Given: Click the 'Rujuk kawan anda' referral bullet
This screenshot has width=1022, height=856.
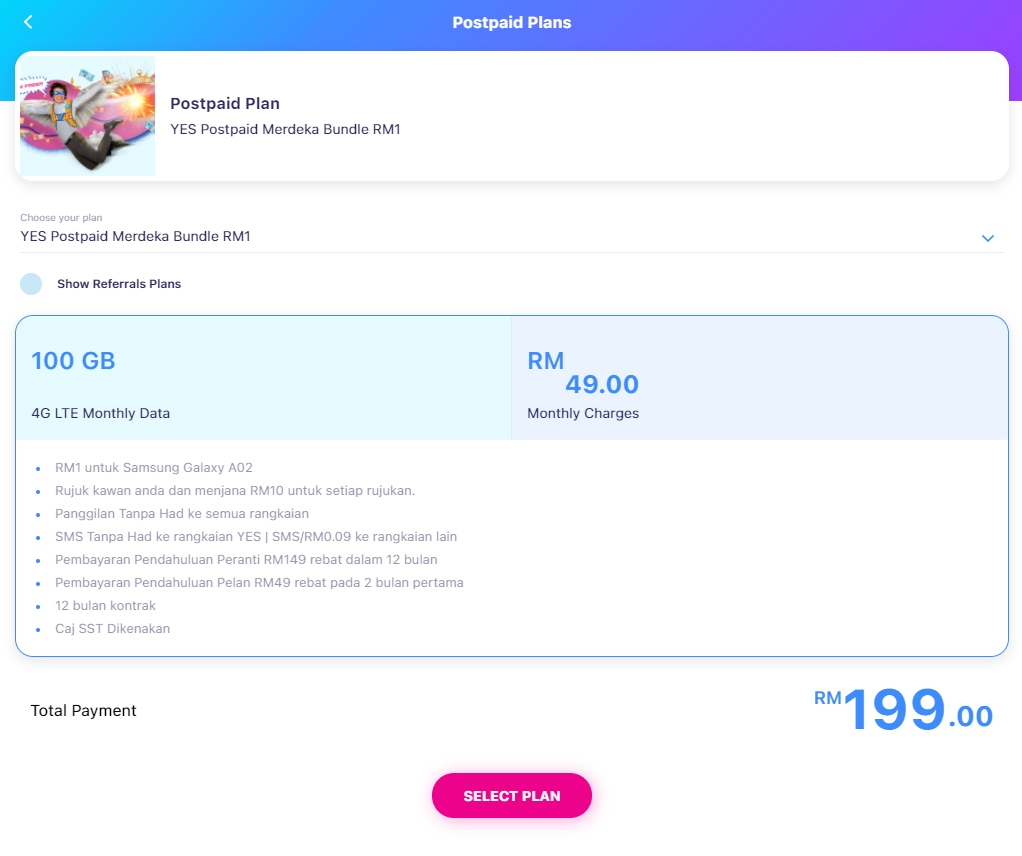Looking at the screenshot, I should click(x=235, y=490).
